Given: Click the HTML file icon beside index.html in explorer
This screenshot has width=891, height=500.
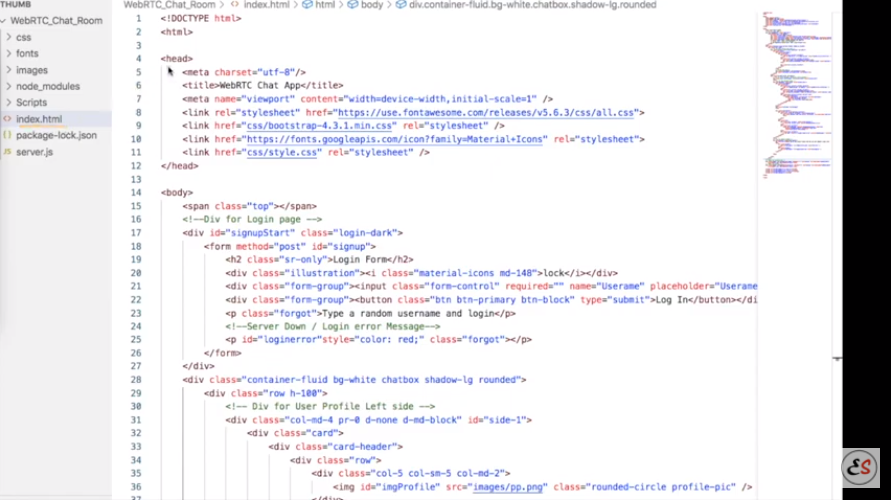Looking at the screenshot, I should click(7, 119).
